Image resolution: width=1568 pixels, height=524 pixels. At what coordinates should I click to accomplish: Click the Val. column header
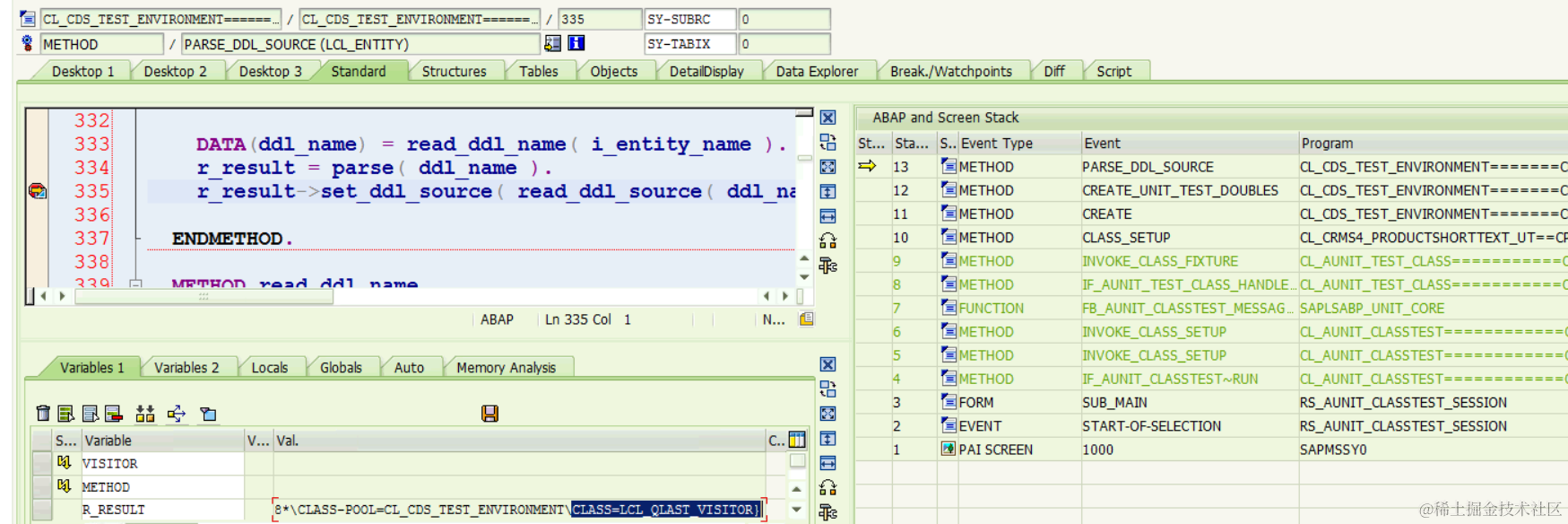click(x=518, y=441)
